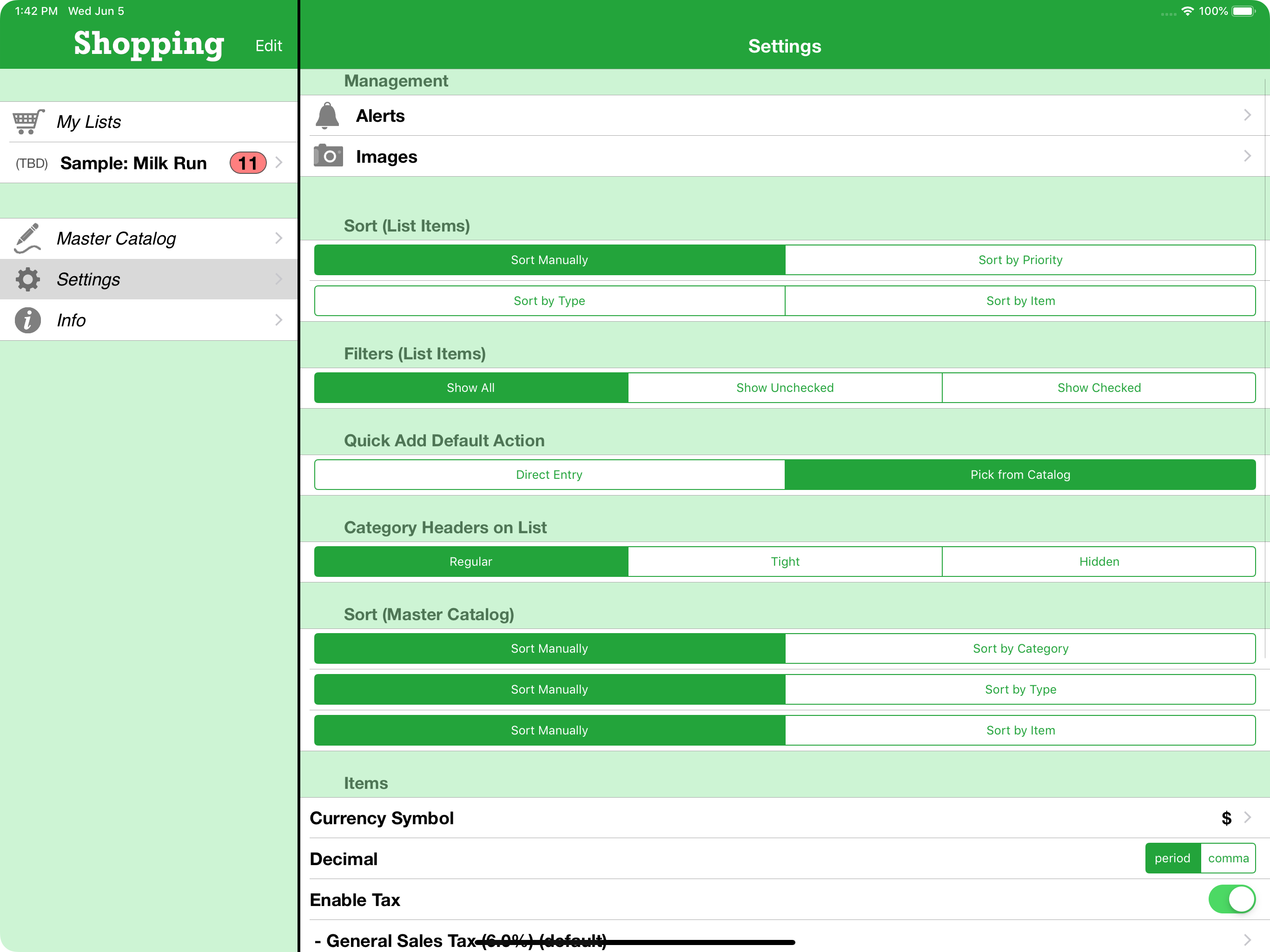Image resolution: width=1270 pixels, height=952 pixels.
Task: Set category headers to Tight
Action: (785, 561)
